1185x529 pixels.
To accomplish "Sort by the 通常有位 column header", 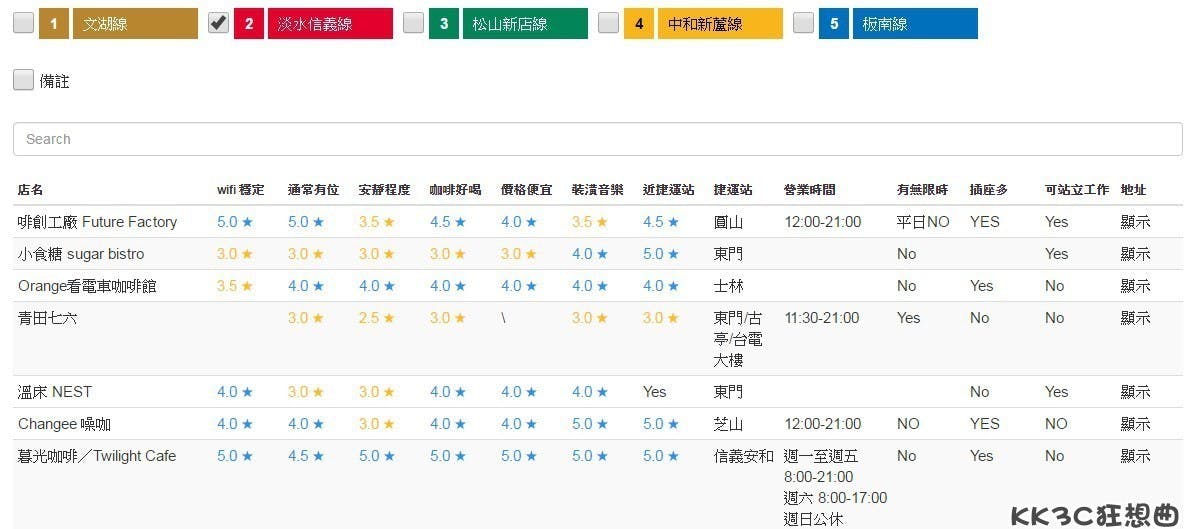I will click(x=313, y=190).
